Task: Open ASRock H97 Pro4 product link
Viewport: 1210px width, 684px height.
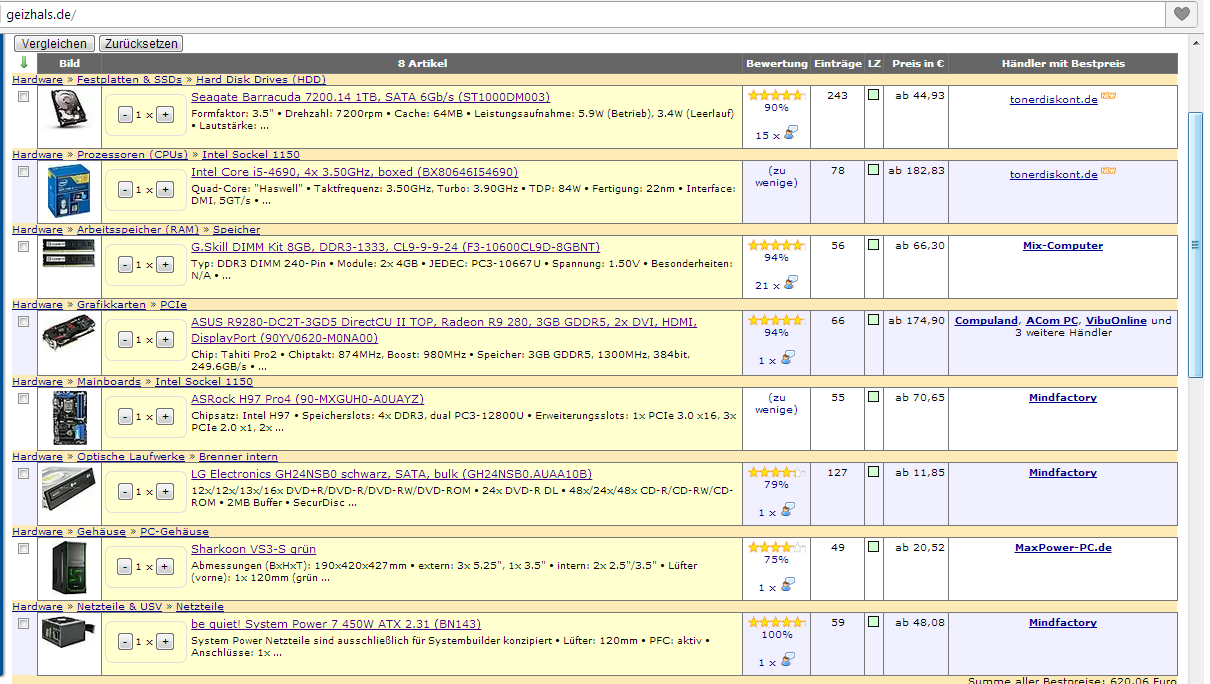Action: [x=307, y=399]
